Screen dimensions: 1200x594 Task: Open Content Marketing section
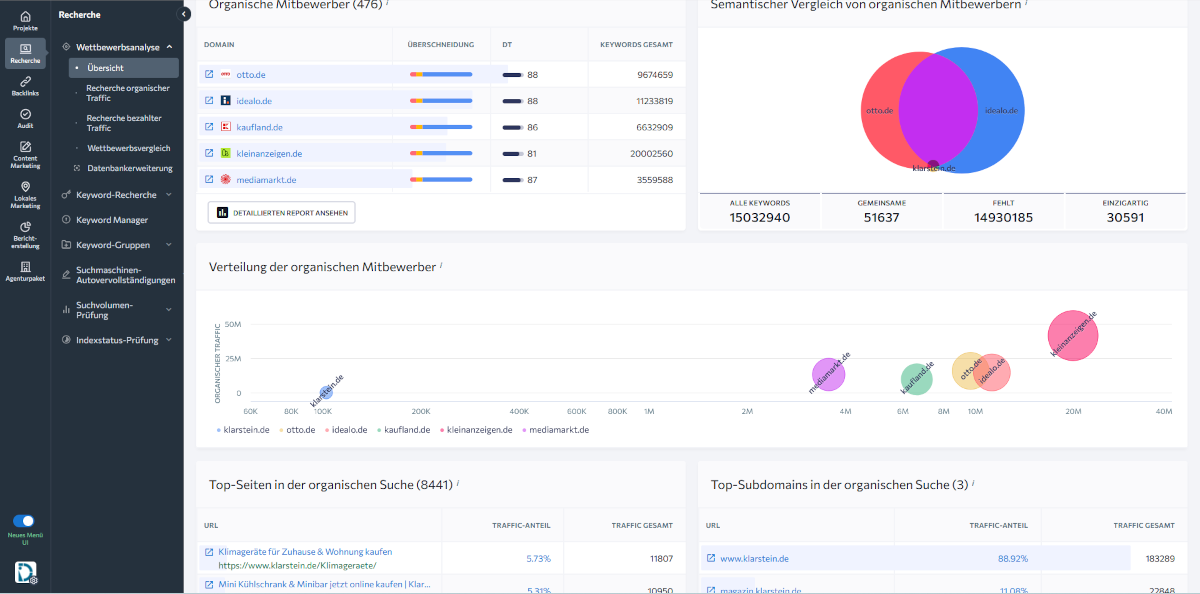tap(25, 154)
